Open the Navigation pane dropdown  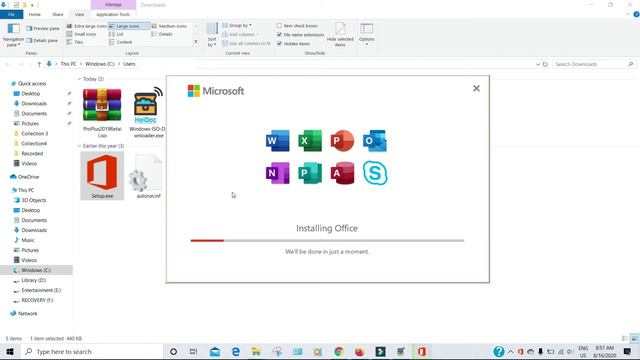pos(13,36)
